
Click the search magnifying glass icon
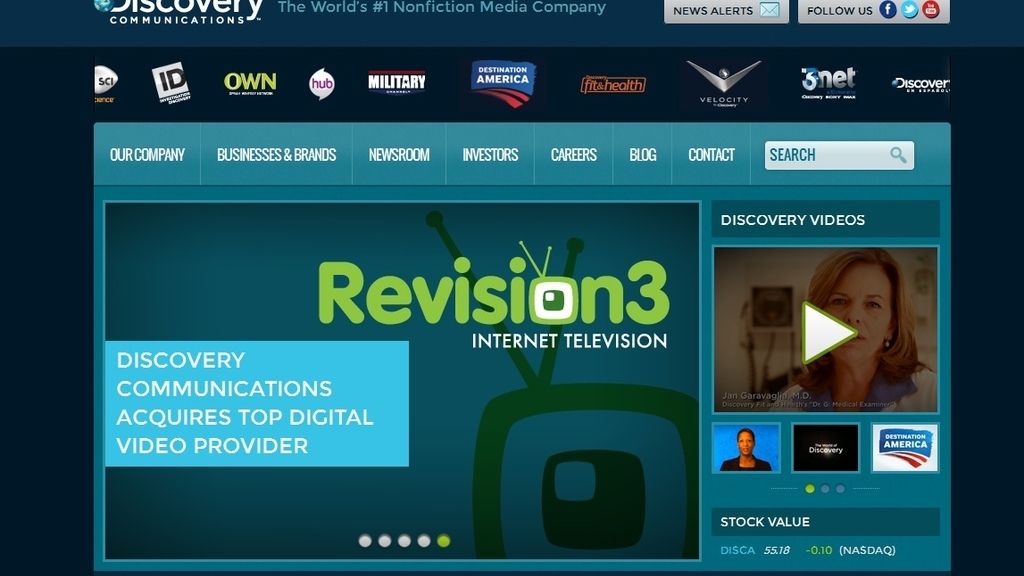(x=898, y=155)
